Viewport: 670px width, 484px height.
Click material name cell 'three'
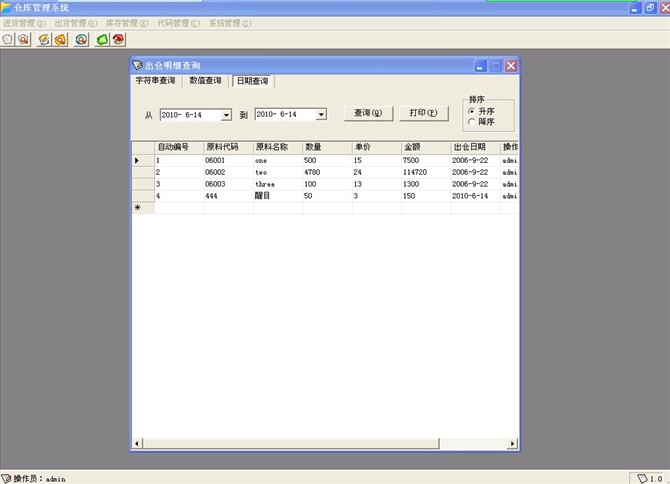click(x=278, y=185)
